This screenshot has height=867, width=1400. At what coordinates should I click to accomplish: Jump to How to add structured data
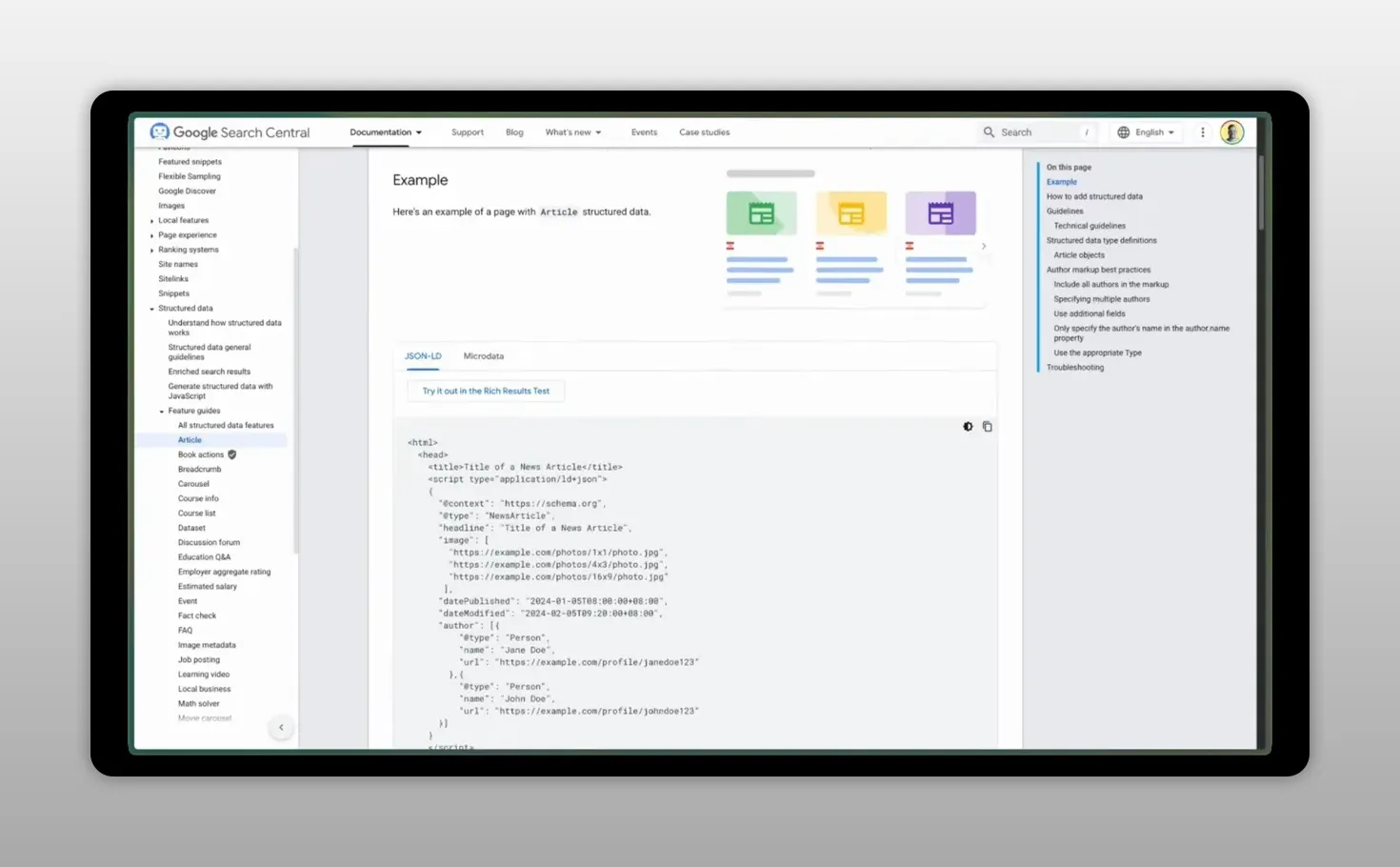(1094, 197)
